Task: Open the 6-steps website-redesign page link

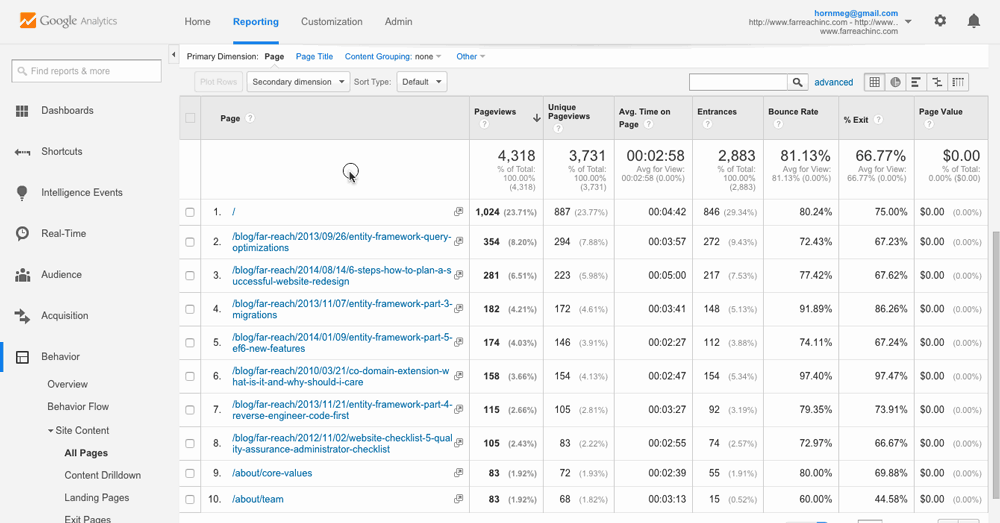Action: pyautogui.click(x=342, y=276)
